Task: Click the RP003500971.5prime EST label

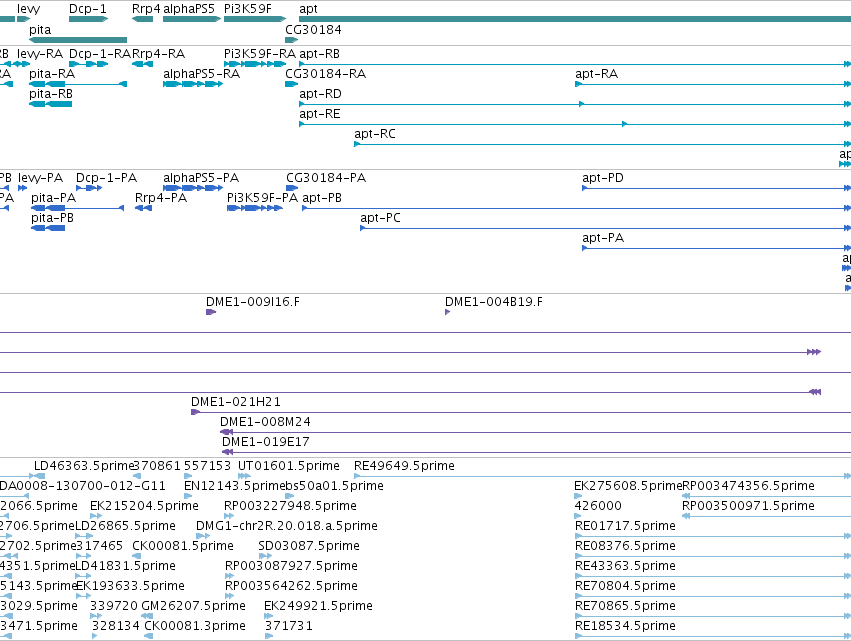Action: coord(748,506)
